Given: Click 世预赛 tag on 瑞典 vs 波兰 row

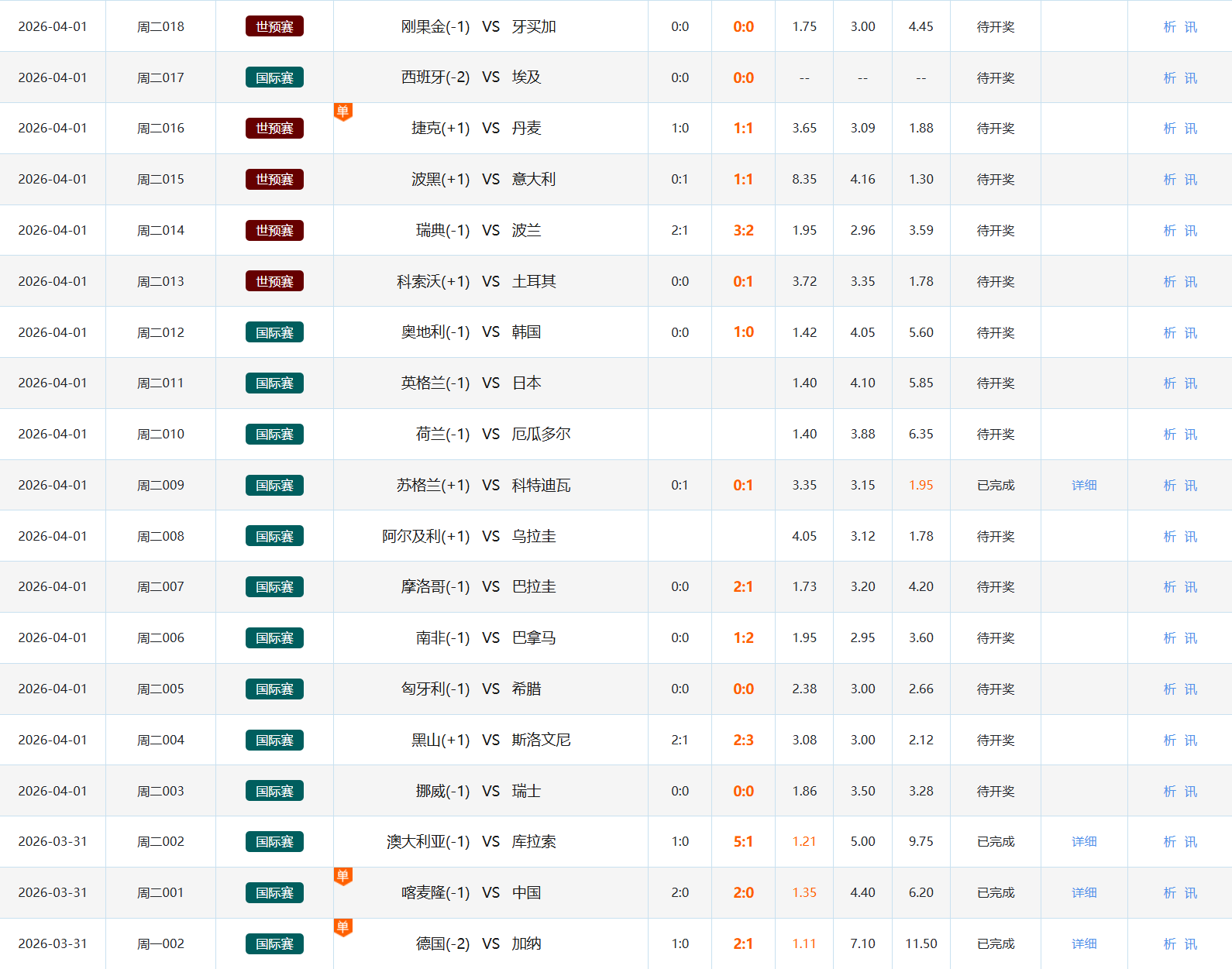Looking at the screenshot, I should coord(274,231).
